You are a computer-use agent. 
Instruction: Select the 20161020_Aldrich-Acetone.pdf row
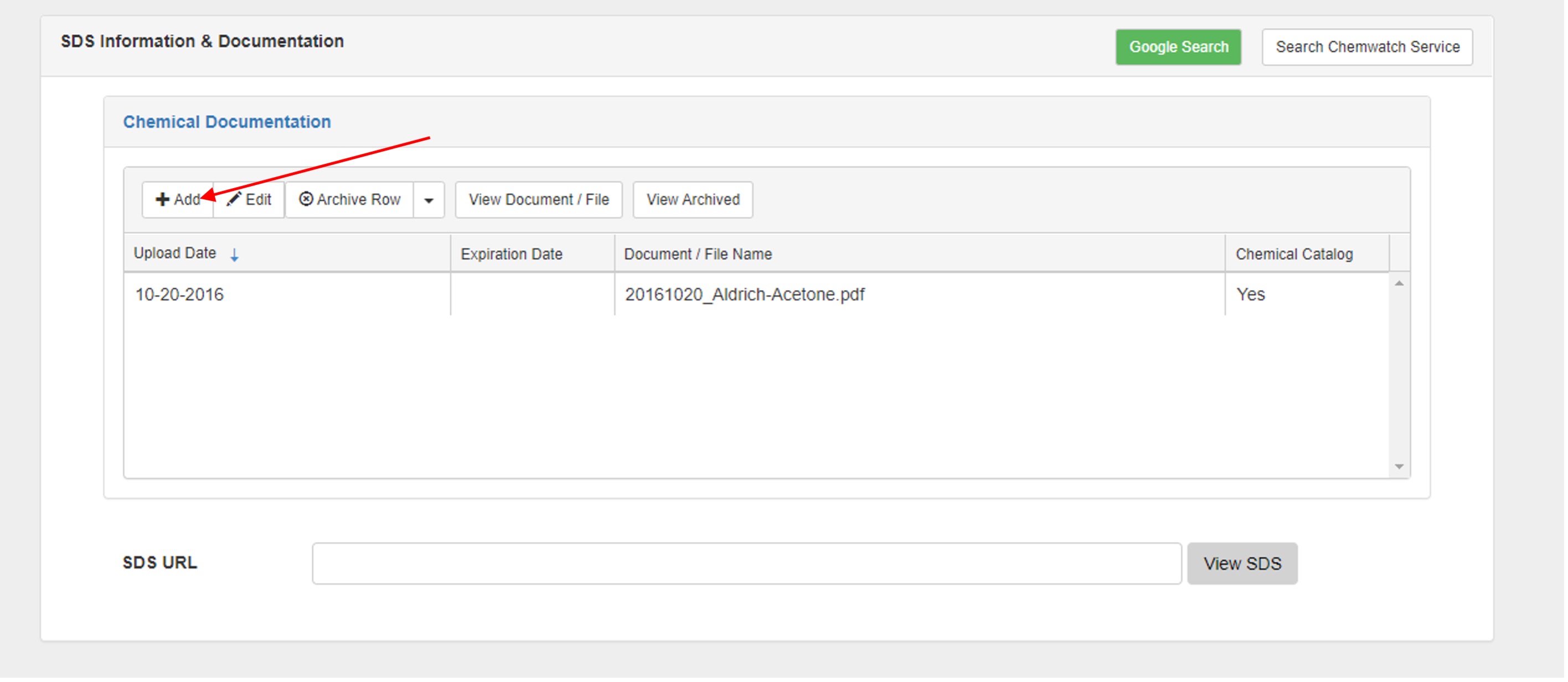click(744, 294)
